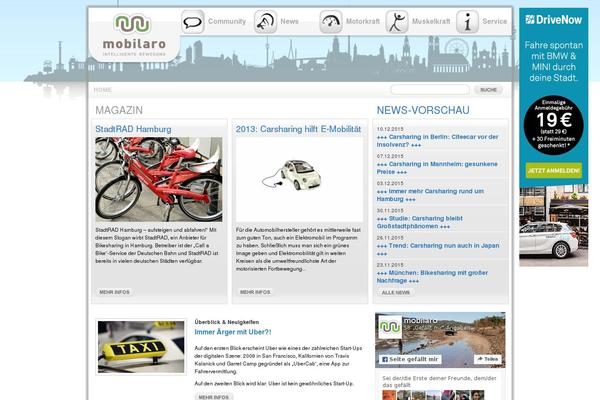
Task: Open the News menu item
Action: coord(289,21)
